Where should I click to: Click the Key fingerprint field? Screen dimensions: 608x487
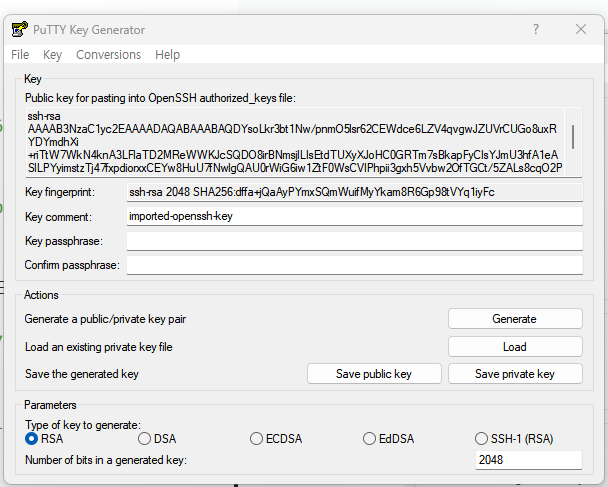tap(355, 192)
